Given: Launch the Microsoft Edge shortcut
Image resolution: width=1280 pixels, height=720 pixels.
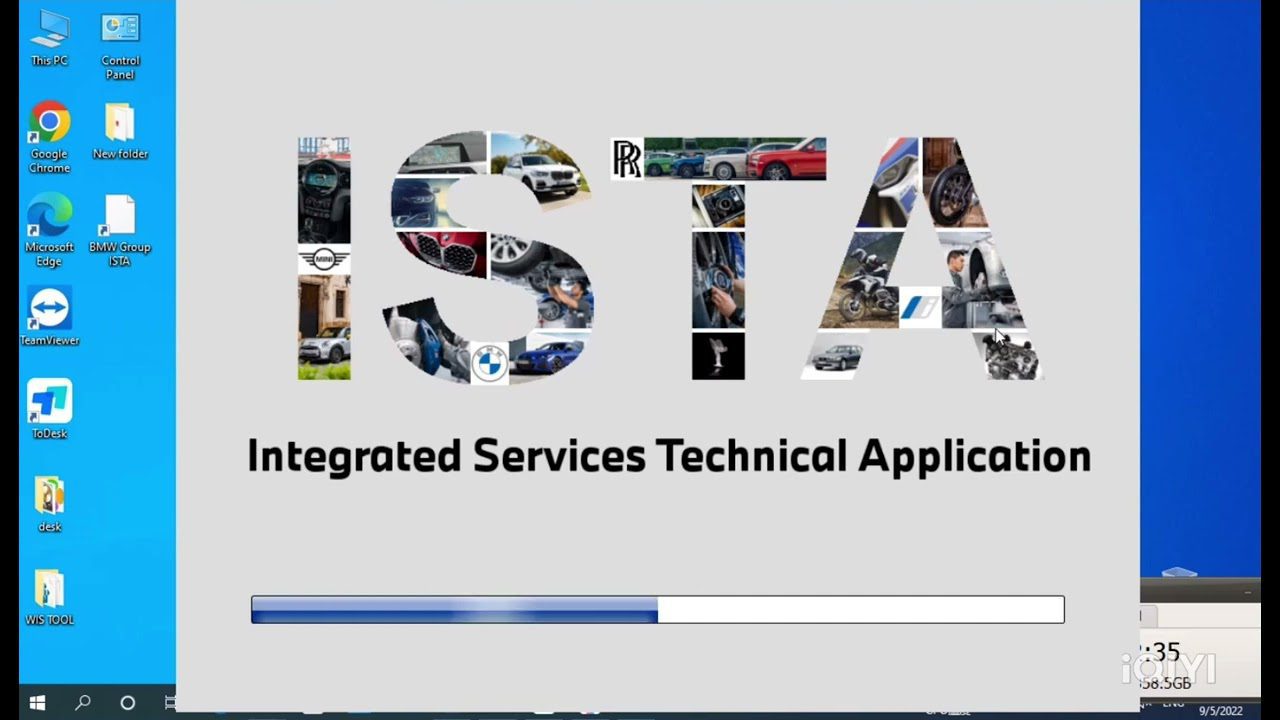Looking at the screenshot, I should click(x=49, y=230).
